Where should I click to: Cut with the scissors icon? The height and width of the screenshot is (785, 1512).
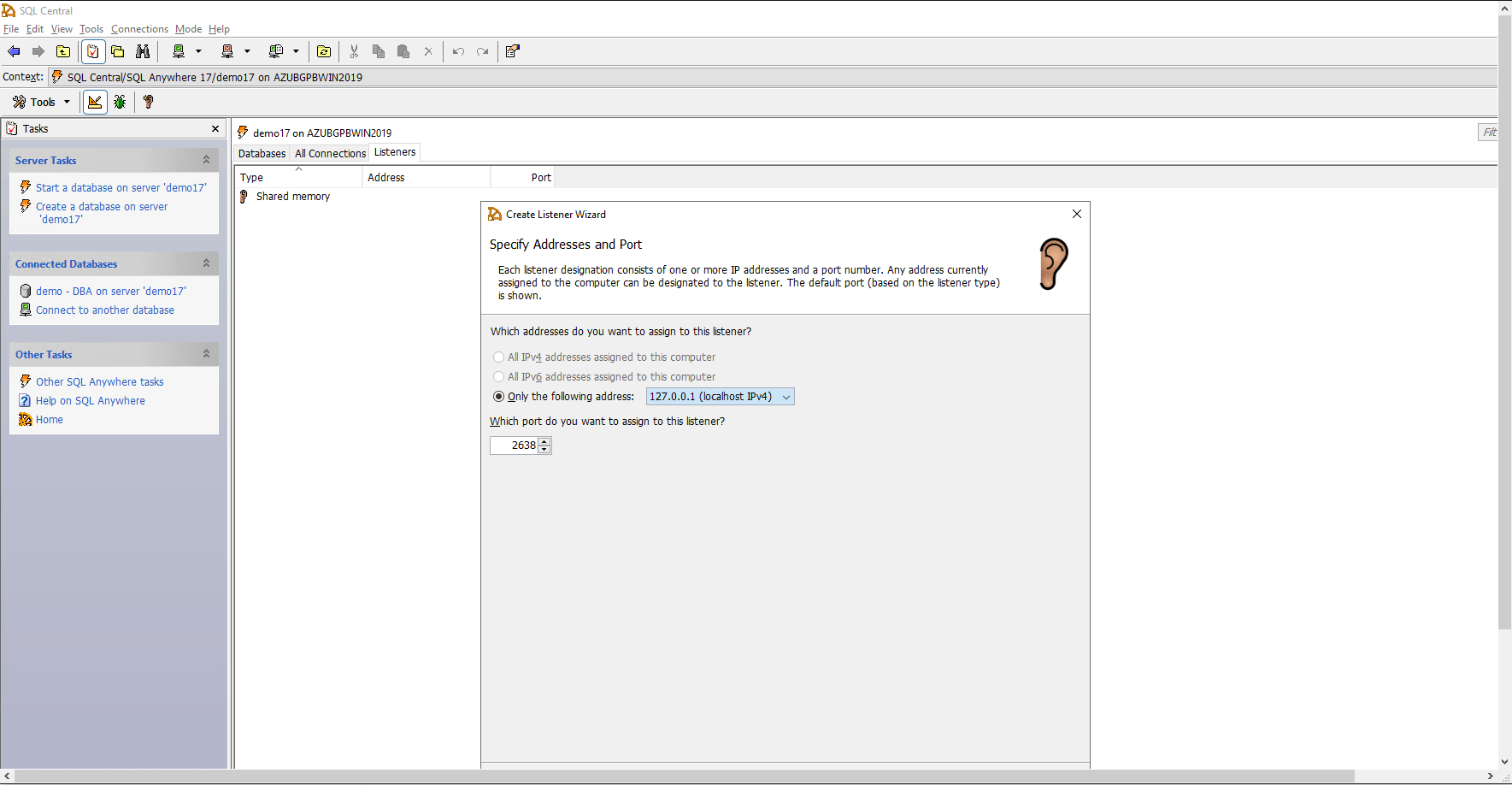point(354,51)
